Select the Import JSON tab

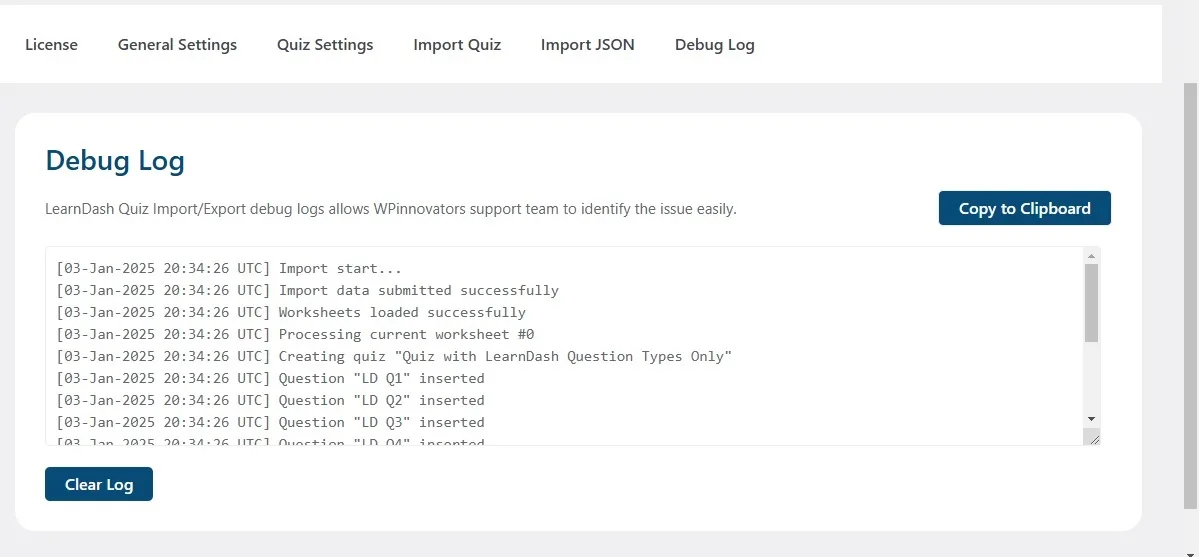587,44
